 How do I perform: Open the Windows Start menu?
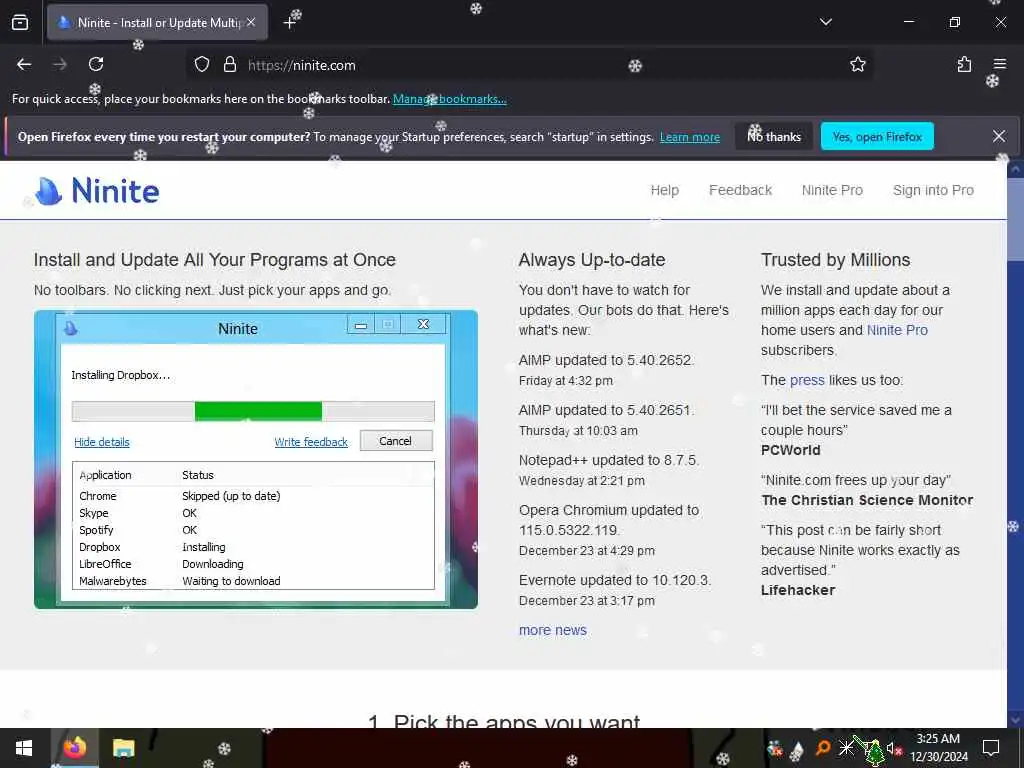tap(24, 748)
